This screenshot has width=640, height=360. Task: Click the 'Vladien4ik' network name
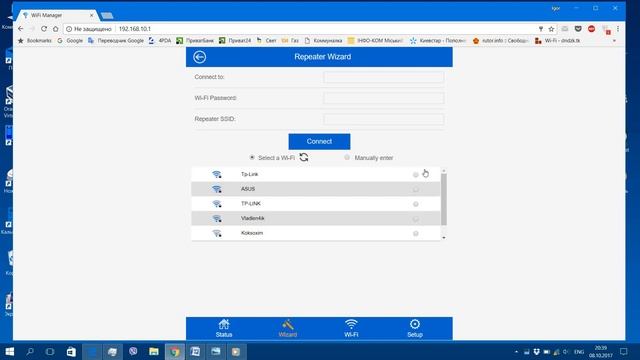252,218
